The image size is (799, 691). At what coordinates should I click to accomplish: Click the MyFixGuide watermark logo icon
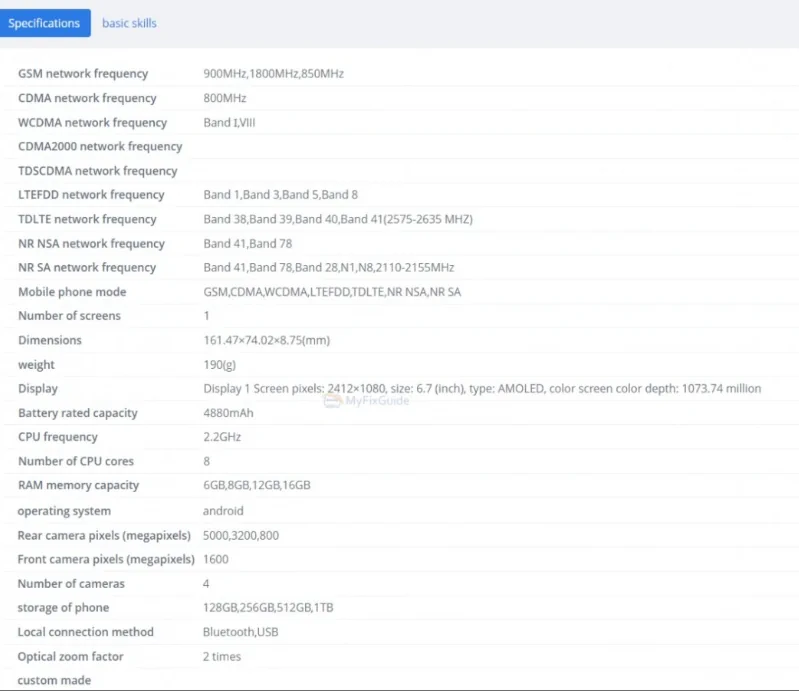click(332, 401)
